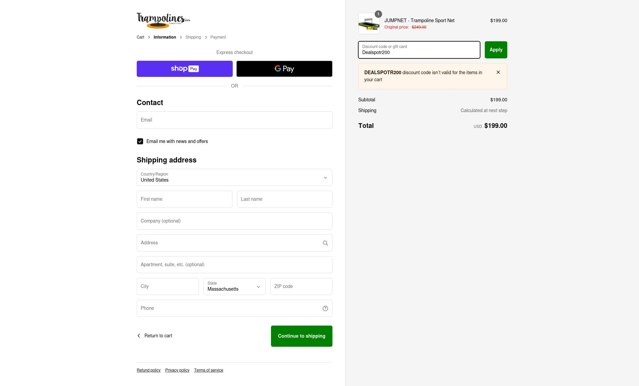Pay with the Google Pay button
The width and height of the screenshot is (639, 386).
284,69
